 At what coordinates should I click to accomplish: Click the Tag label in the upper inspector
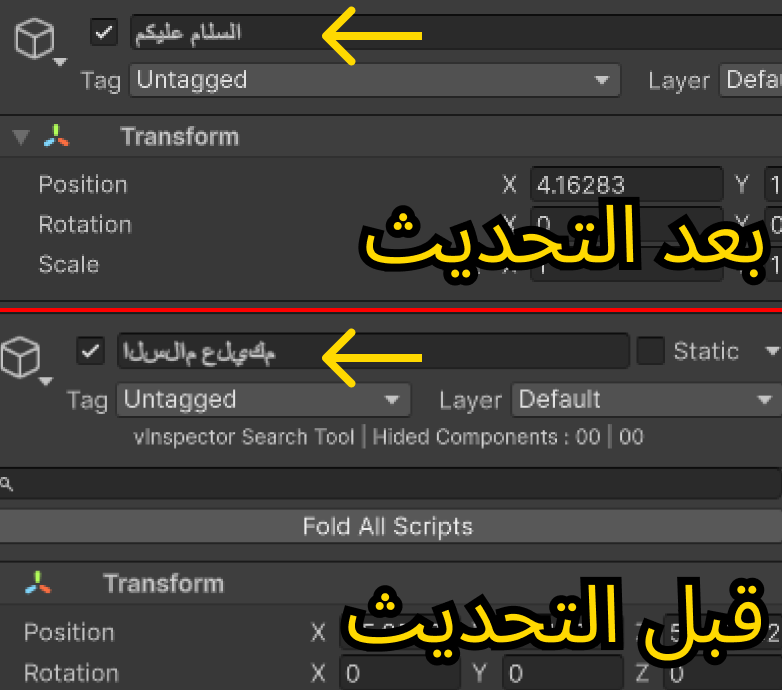pyautogui.click(x=101, y=81)
